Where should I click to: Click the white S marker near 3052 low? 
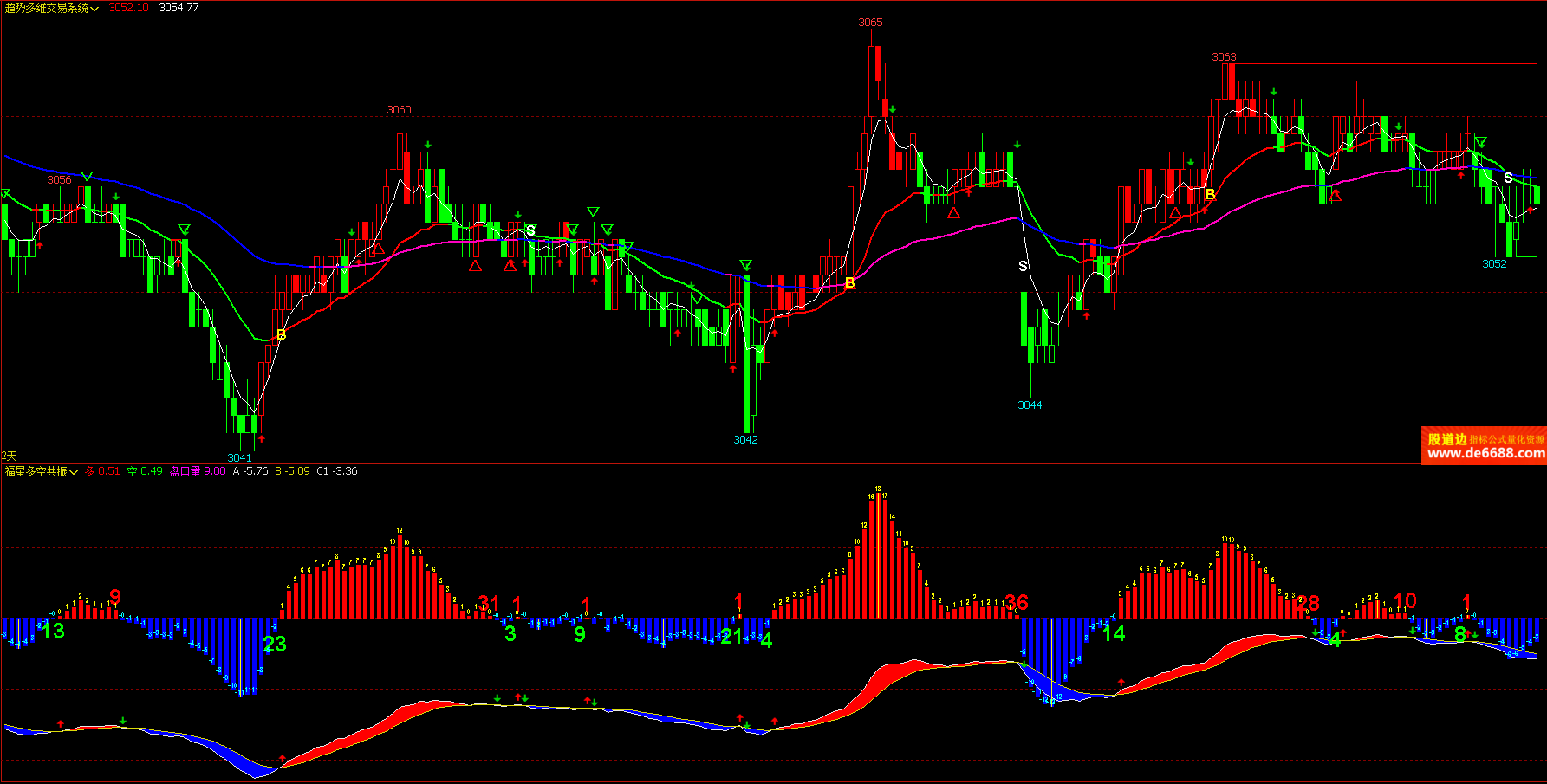point(1508,178)
